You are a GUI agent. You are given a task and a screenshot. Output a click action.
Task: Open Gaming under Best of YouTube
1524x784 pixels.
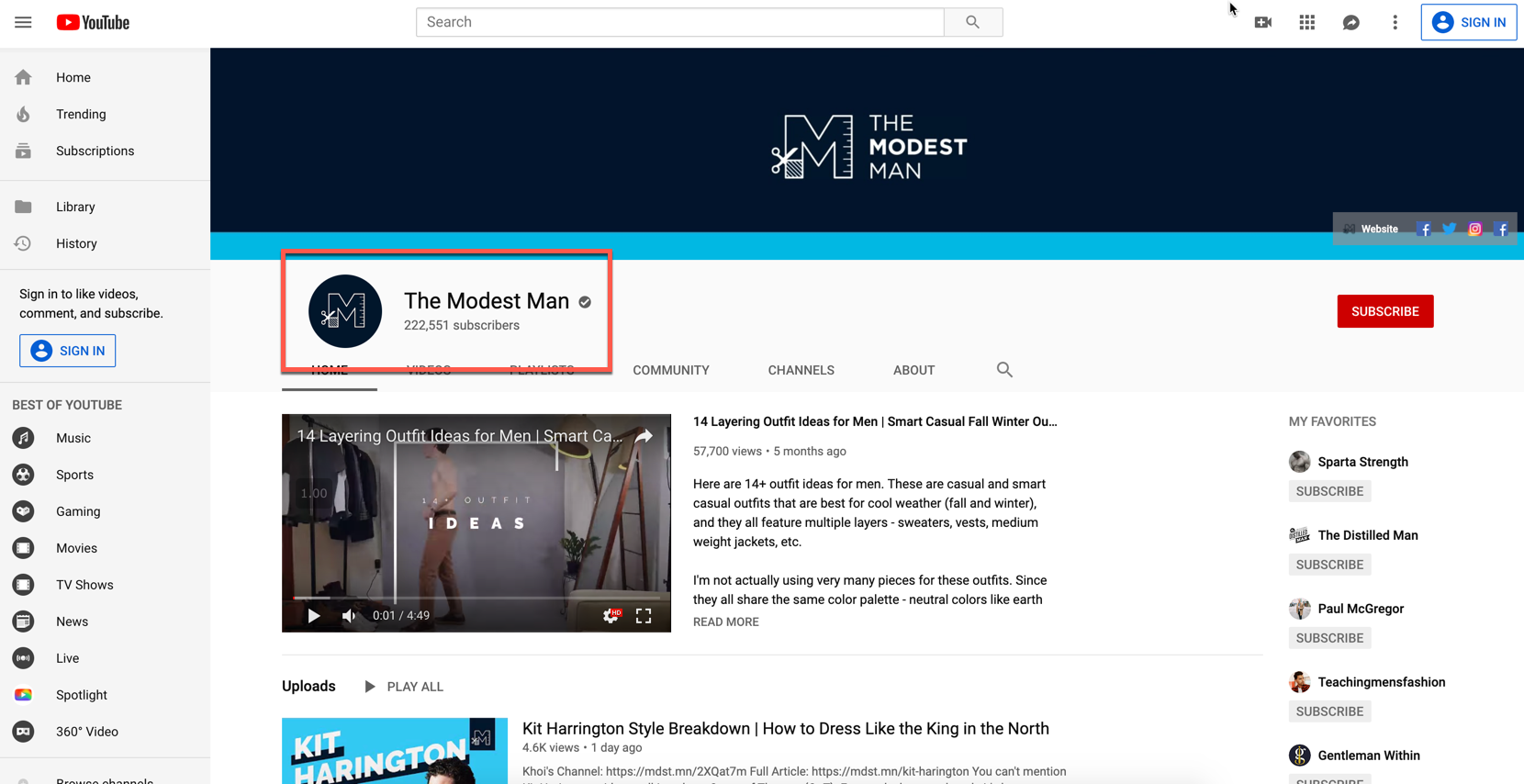pyautogui.click(x=105, y=512)
